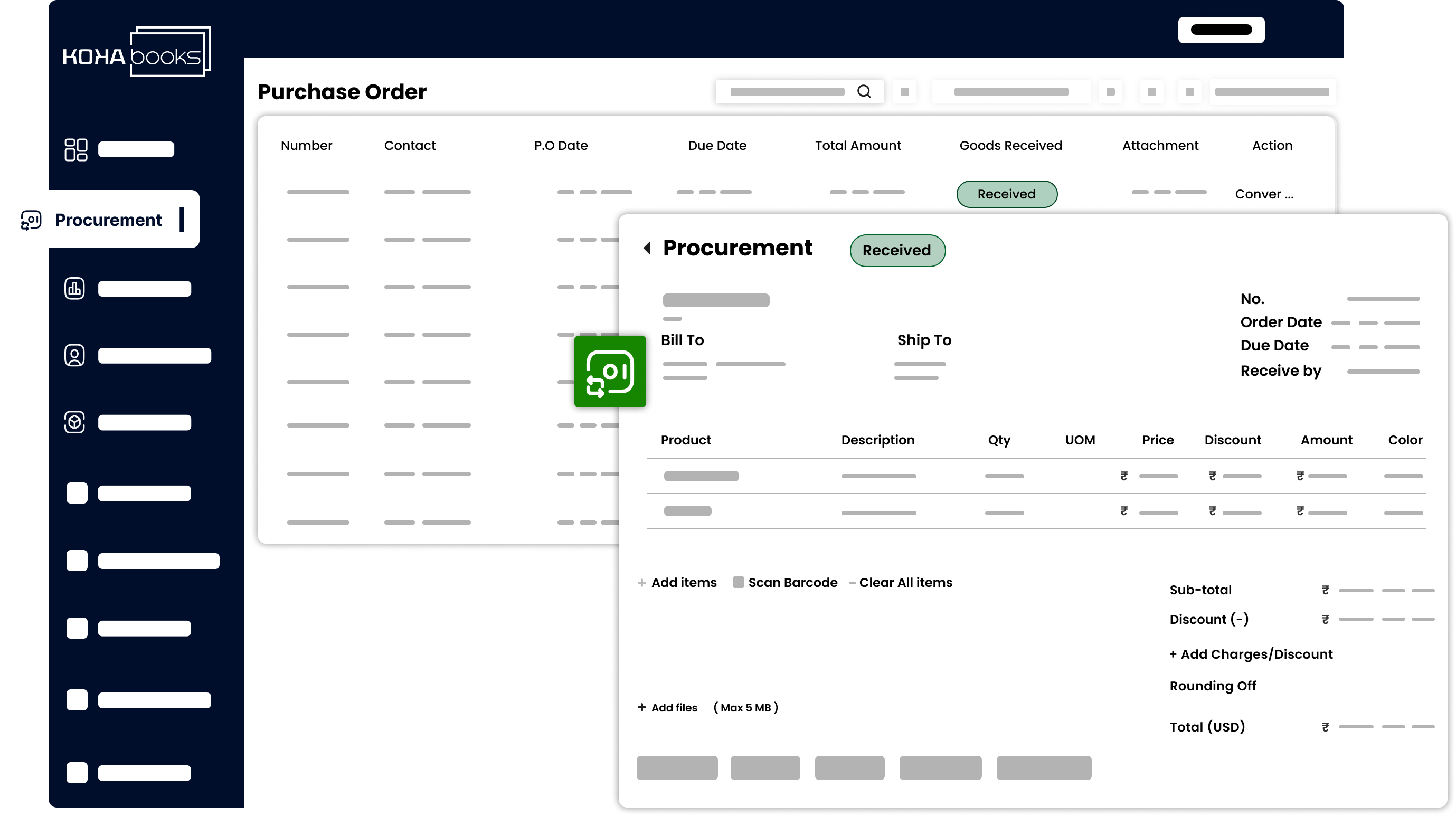Open the inventory cube sidebar icon
1456x816 pixels.
tap(74, 422)
